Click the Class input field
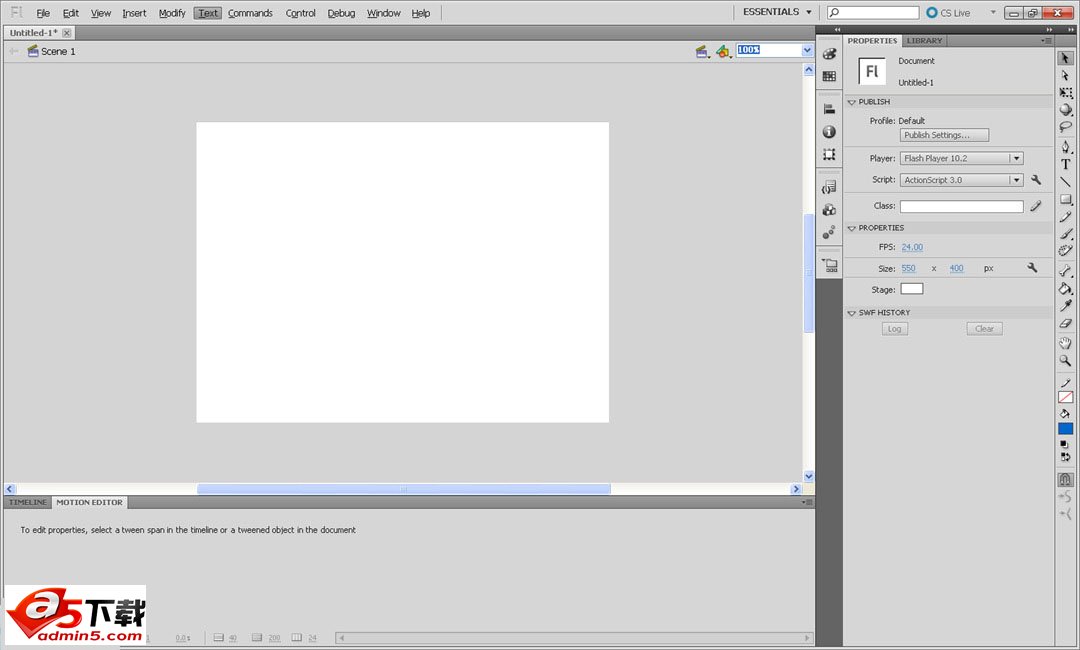This screenshot has height=650, width=1080. pyautogui.click(x=961, y=207)
